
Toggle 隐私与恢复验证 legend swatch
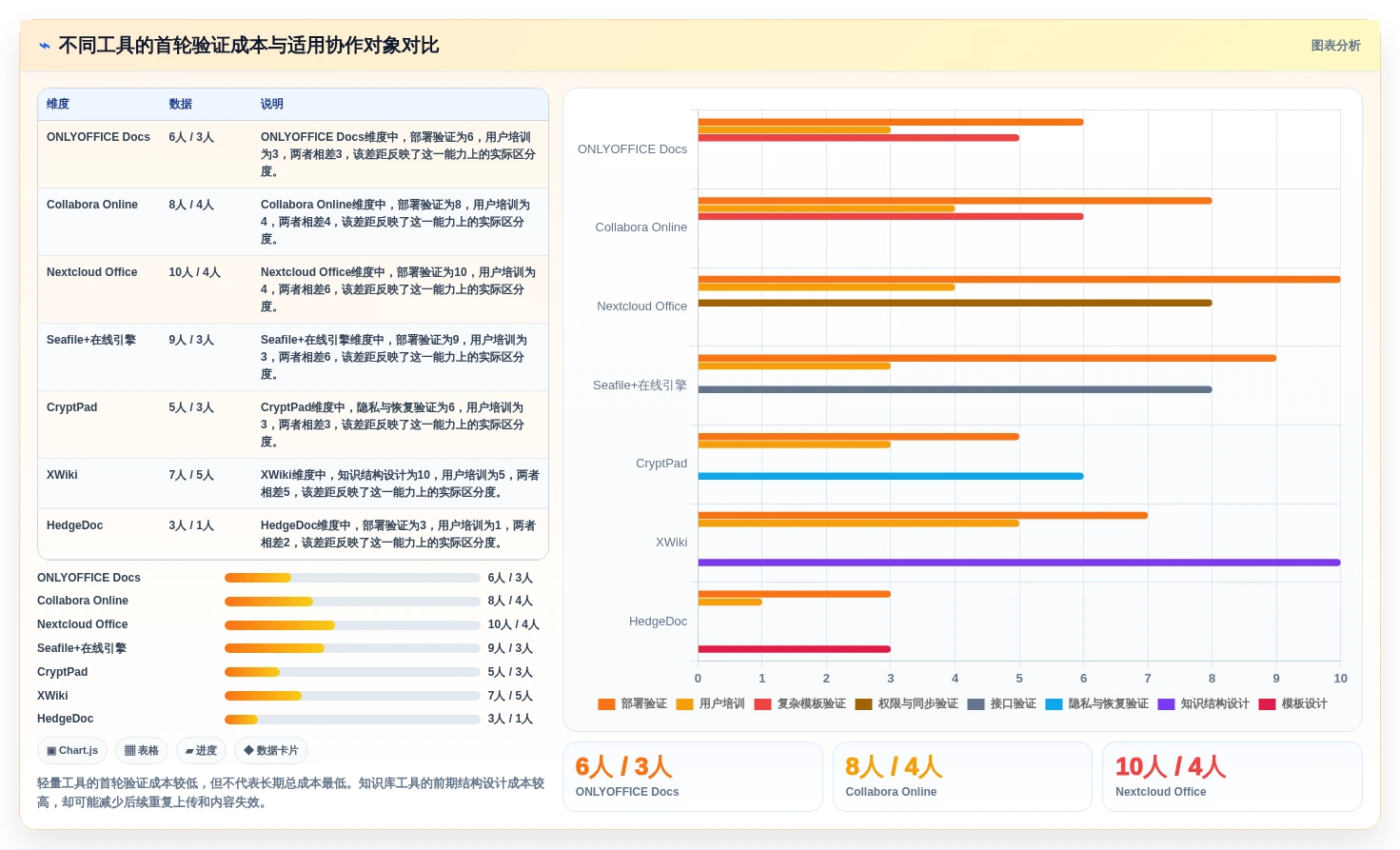(x=1055, y=704)
